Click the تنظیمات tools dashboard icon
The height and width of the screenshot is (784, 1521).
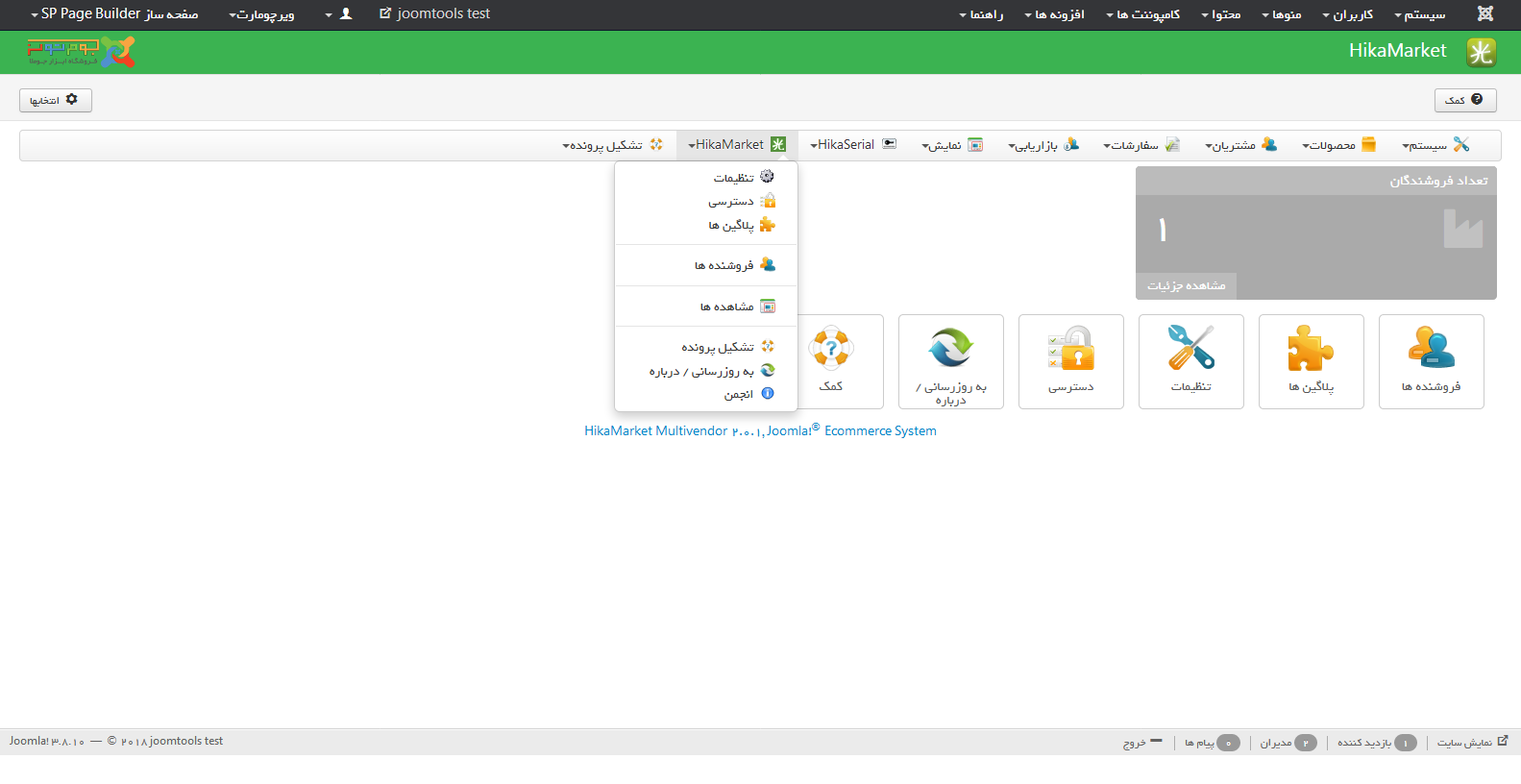[x=1190, y=360]
